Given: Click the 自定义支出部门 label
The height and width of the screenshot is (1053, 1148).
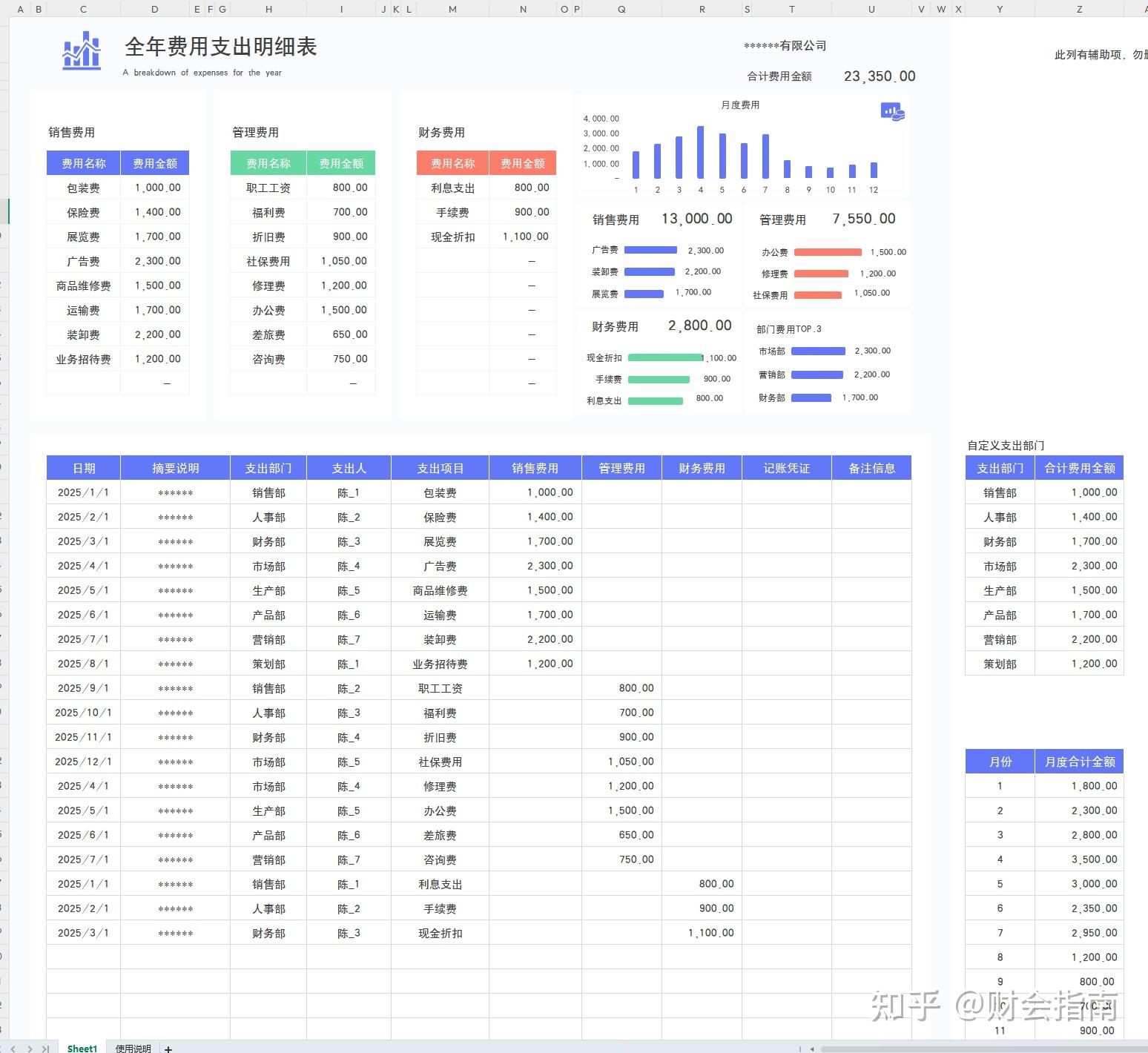Looking at the screenshot, I should [x=1006, y=446].
